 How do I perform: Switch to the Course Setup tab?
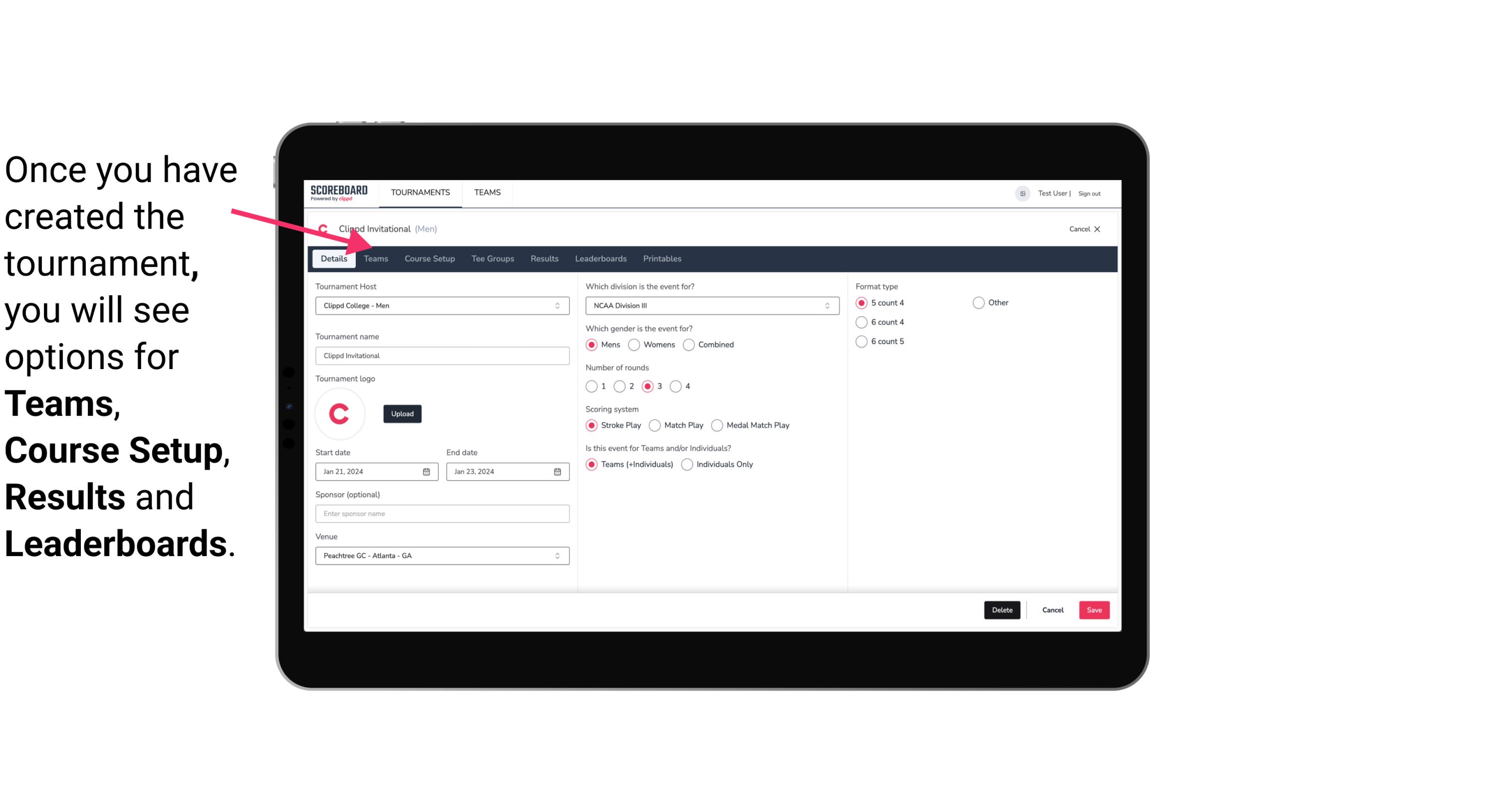pyautogui.click(x=430, y=258)
